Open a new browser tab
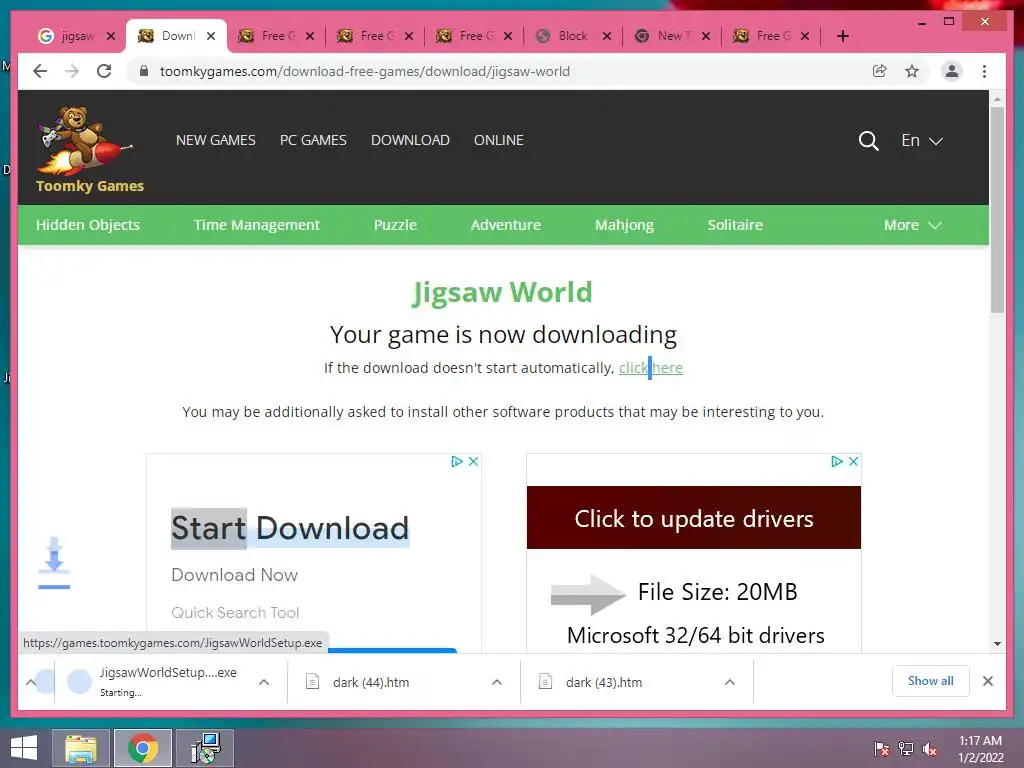The width and height of the screenshot is (1024, 768). (842, 36)
